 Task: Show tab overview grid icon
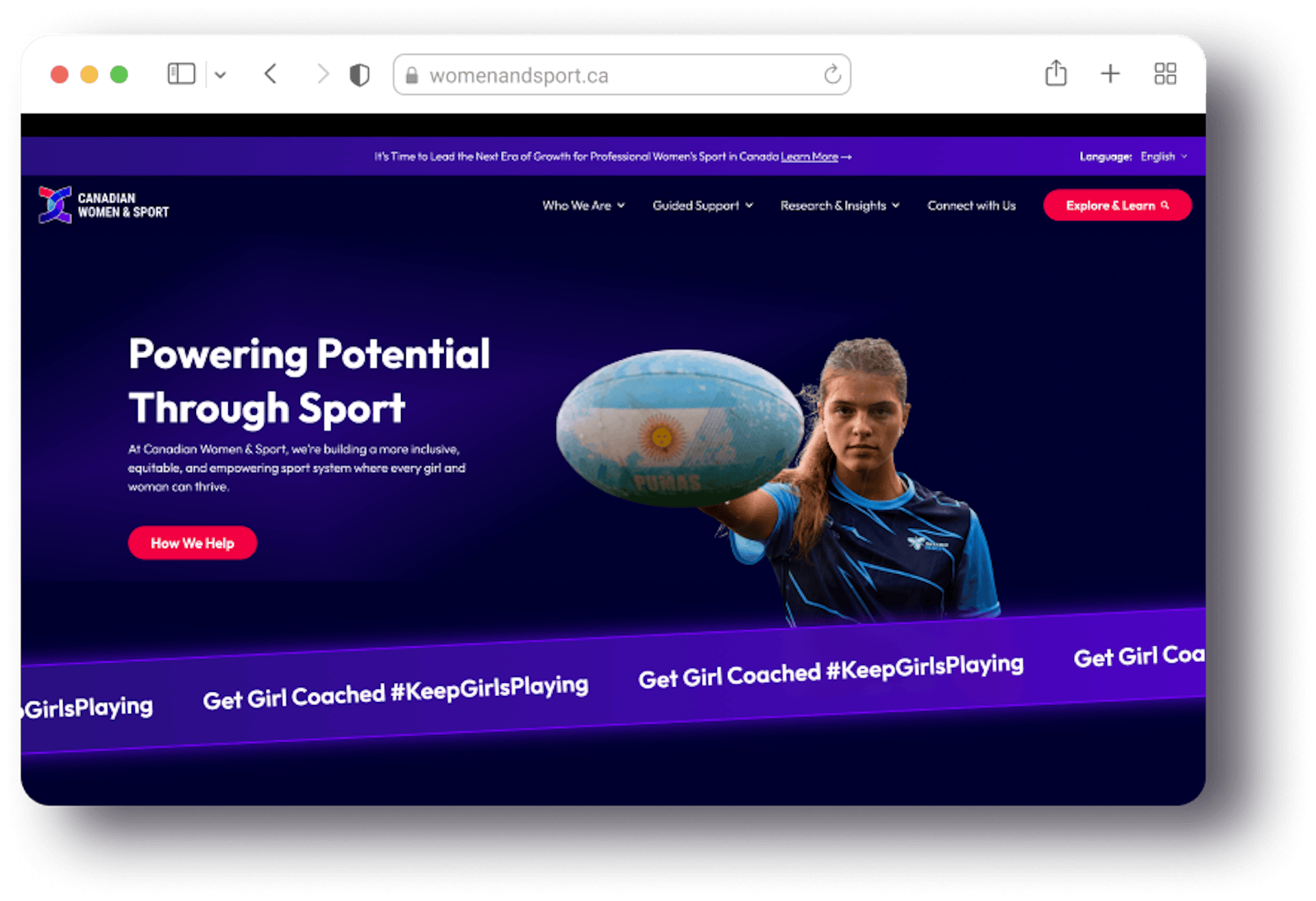pyautogui.click(x=1165, y=73)
